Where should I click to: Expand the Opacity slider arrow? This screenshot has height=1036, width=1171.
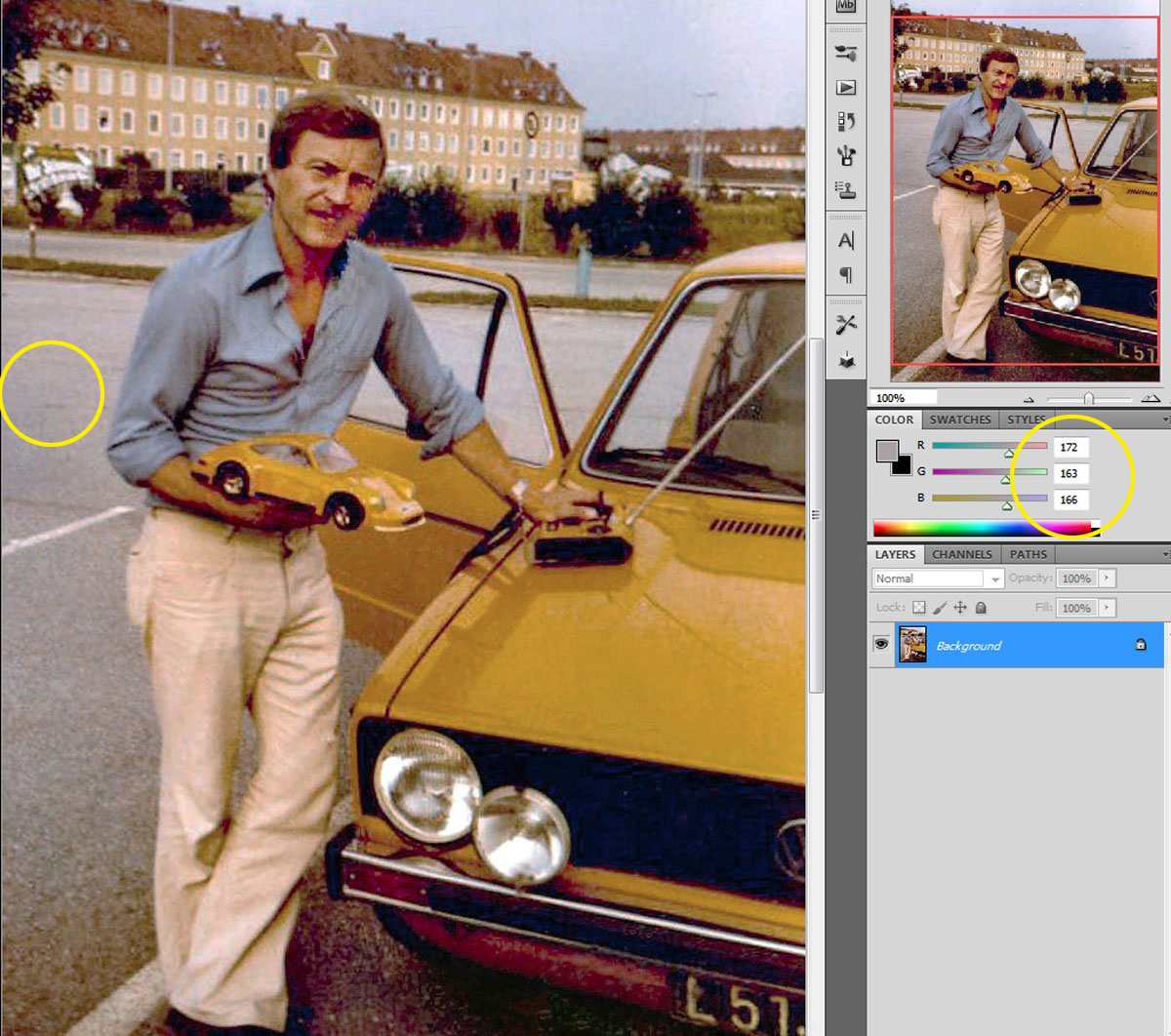coord(1106,578)
